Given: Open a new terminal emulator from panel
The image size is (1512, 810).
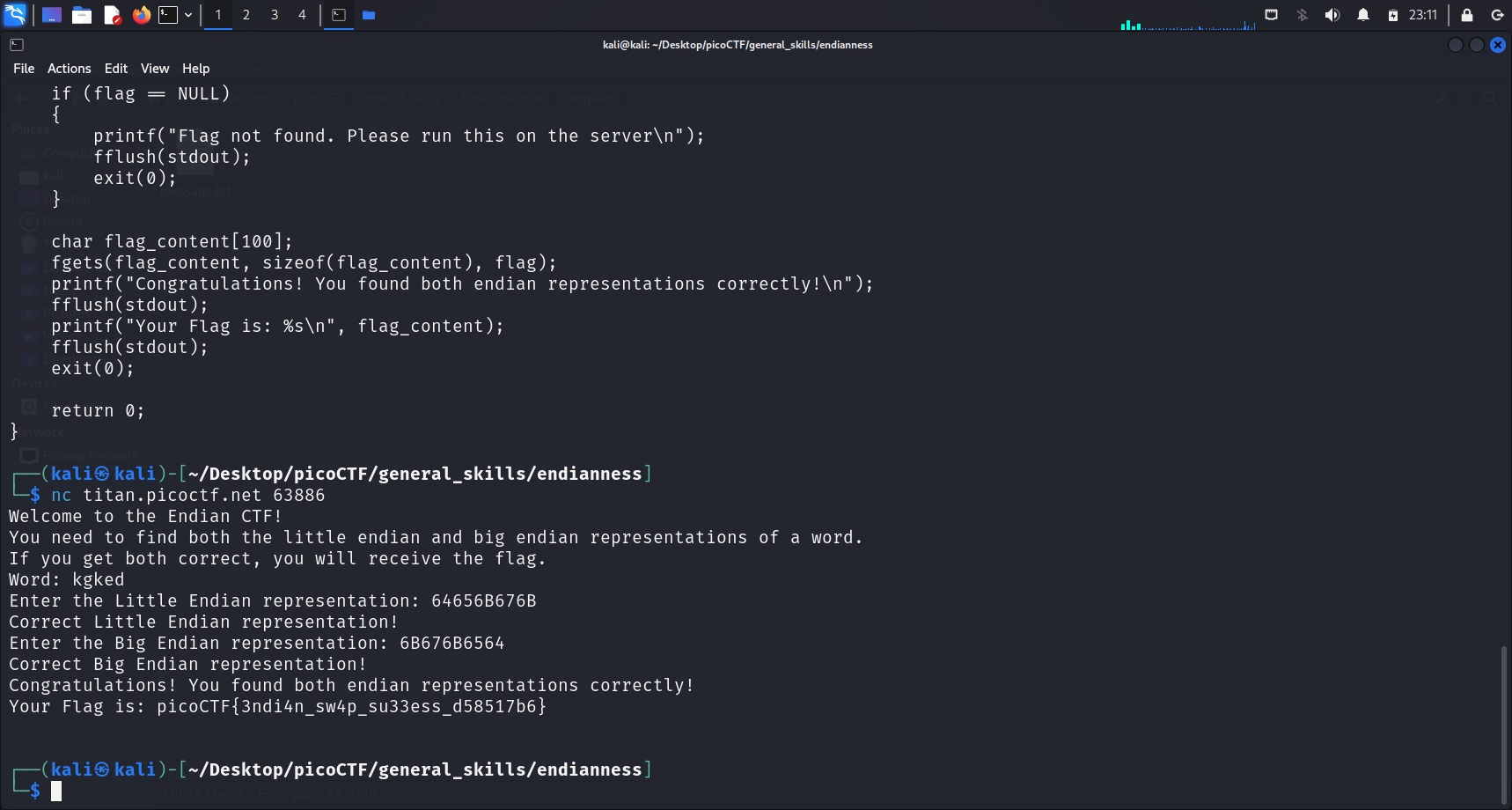Looking at the screenshot, I should coord(168,15).
